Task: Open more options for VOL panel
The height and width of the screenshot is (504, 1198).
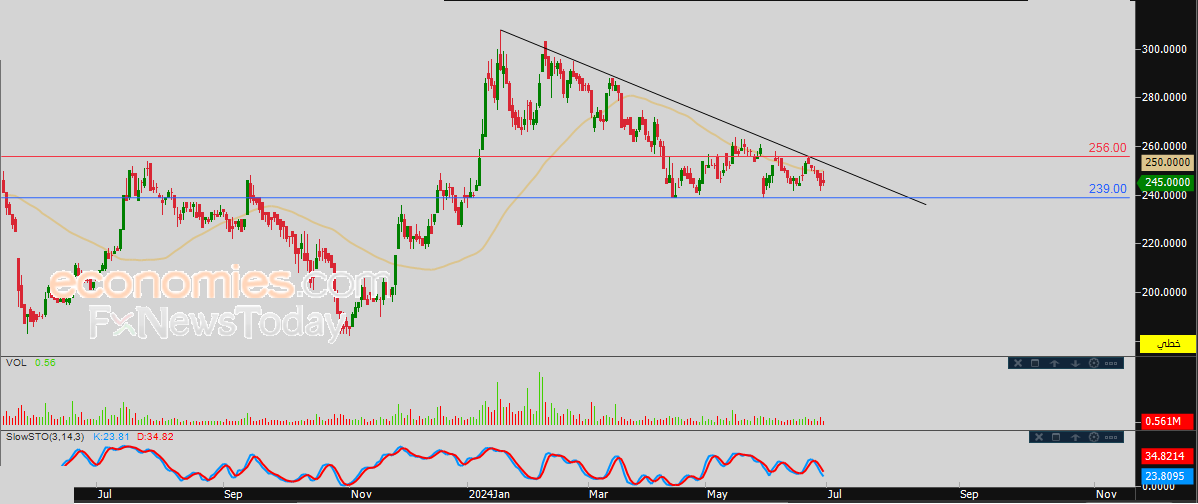Action: (1111, 363)
